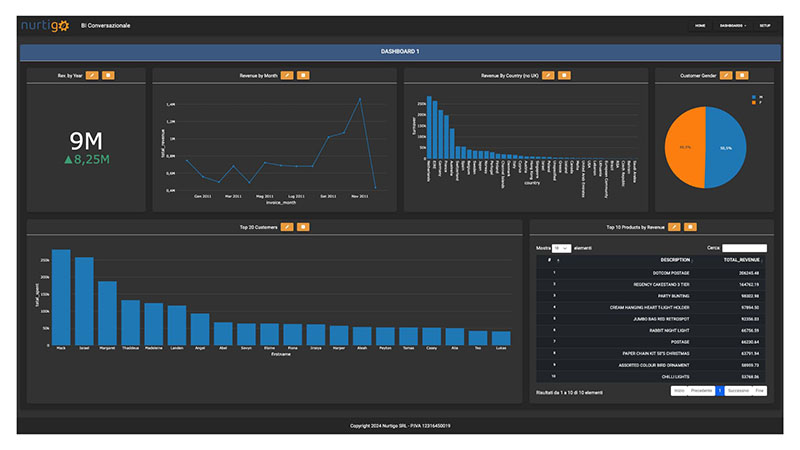Edit the Customer Gender widget
Image resolution: width=800 pixels, height=450 pixels.
click(x=726, y=76)
